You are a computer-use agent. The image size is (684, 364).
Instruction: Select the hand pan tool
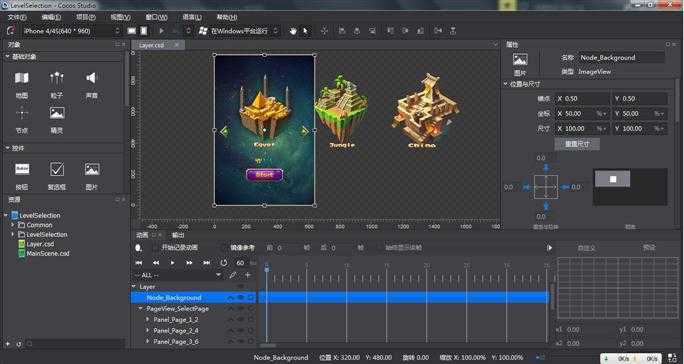pyautogui.click(x=293, y=31)
